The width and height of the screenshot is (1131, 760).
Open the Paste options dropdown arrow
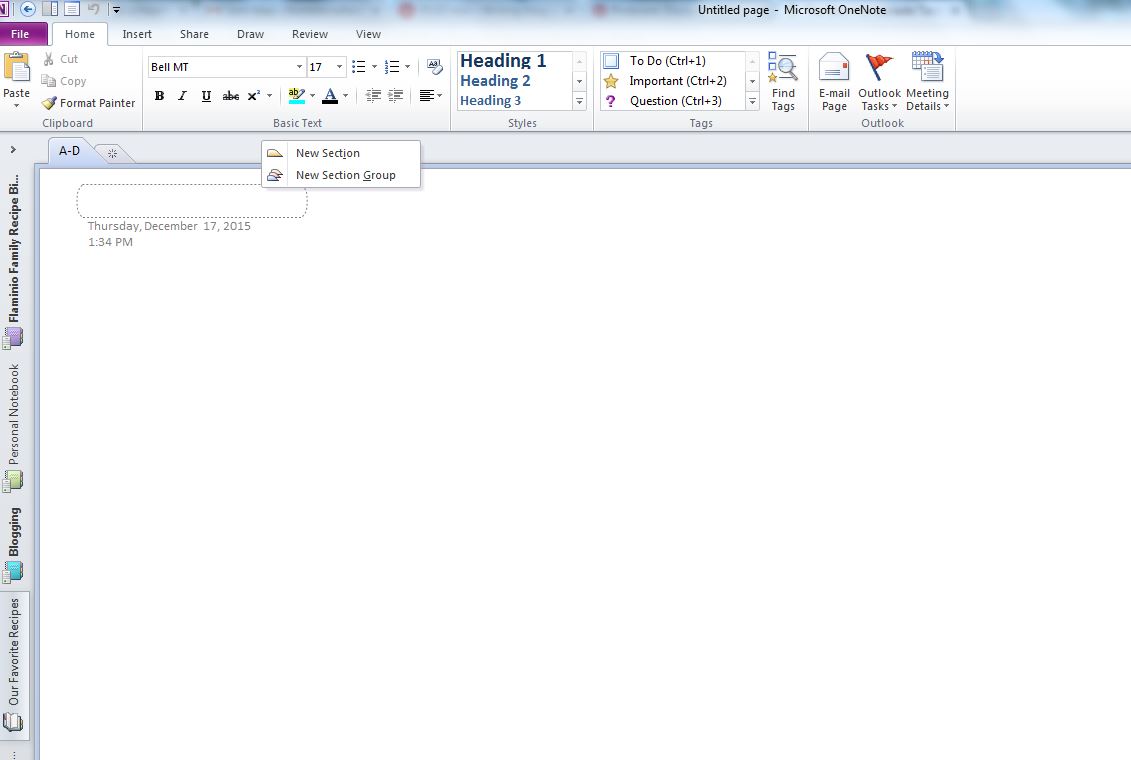tap(17, 106)
